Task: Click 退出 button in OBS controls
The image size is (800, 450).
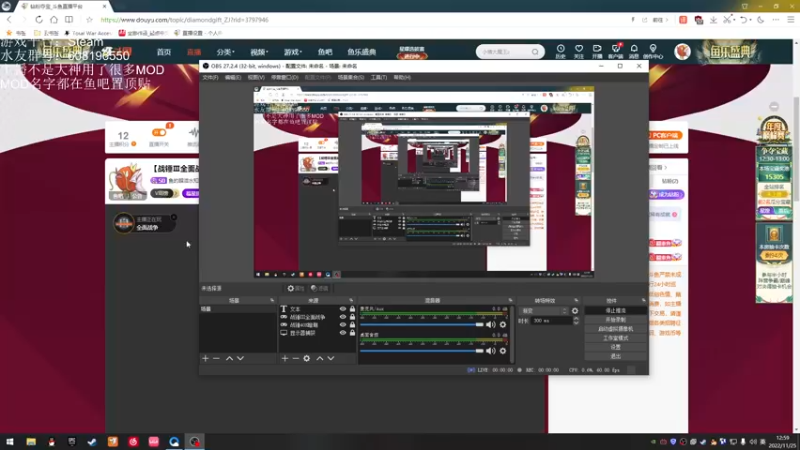Action: click(615, 356)
